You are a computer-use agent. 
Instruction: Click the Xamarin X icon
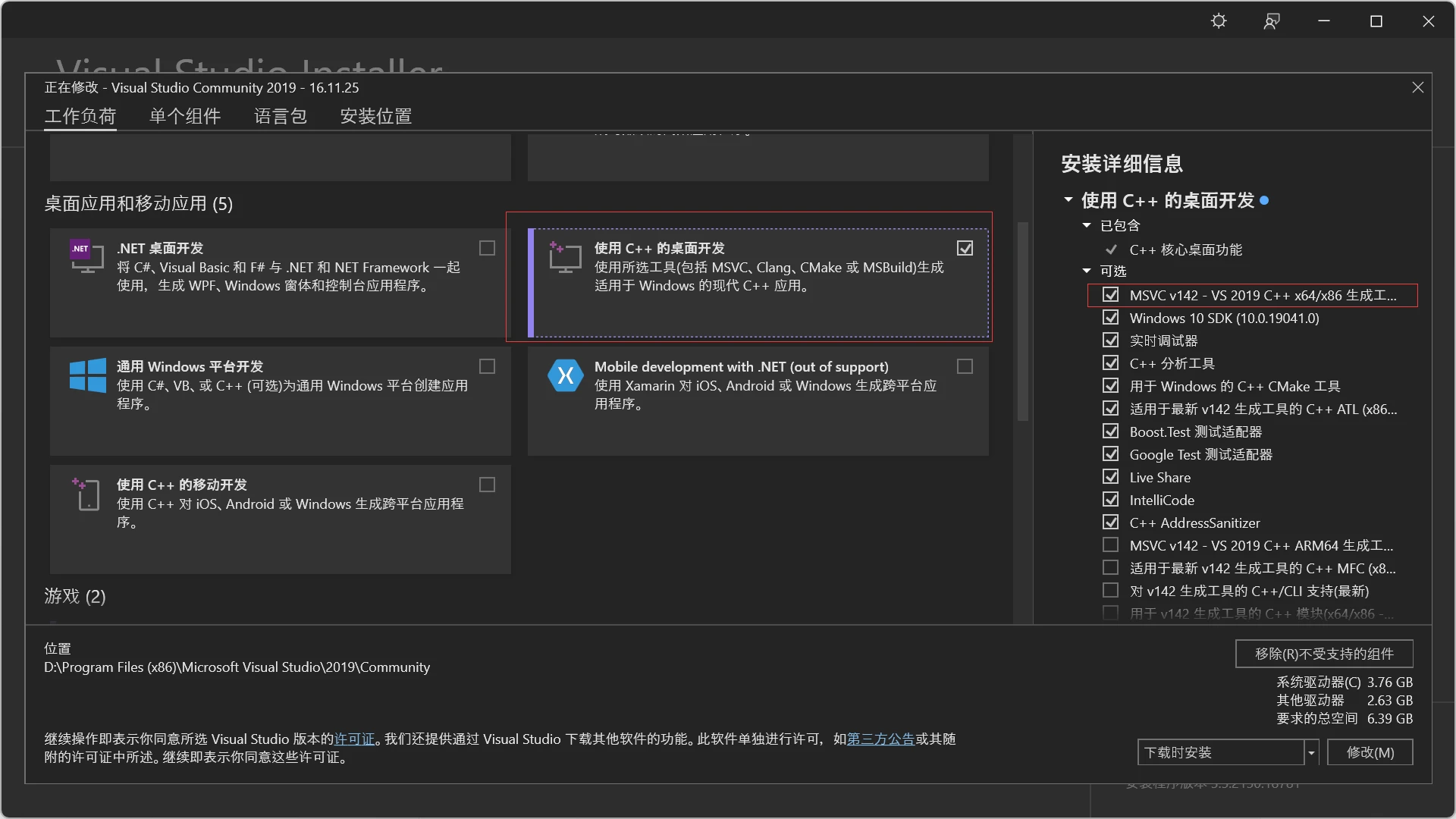566,375
